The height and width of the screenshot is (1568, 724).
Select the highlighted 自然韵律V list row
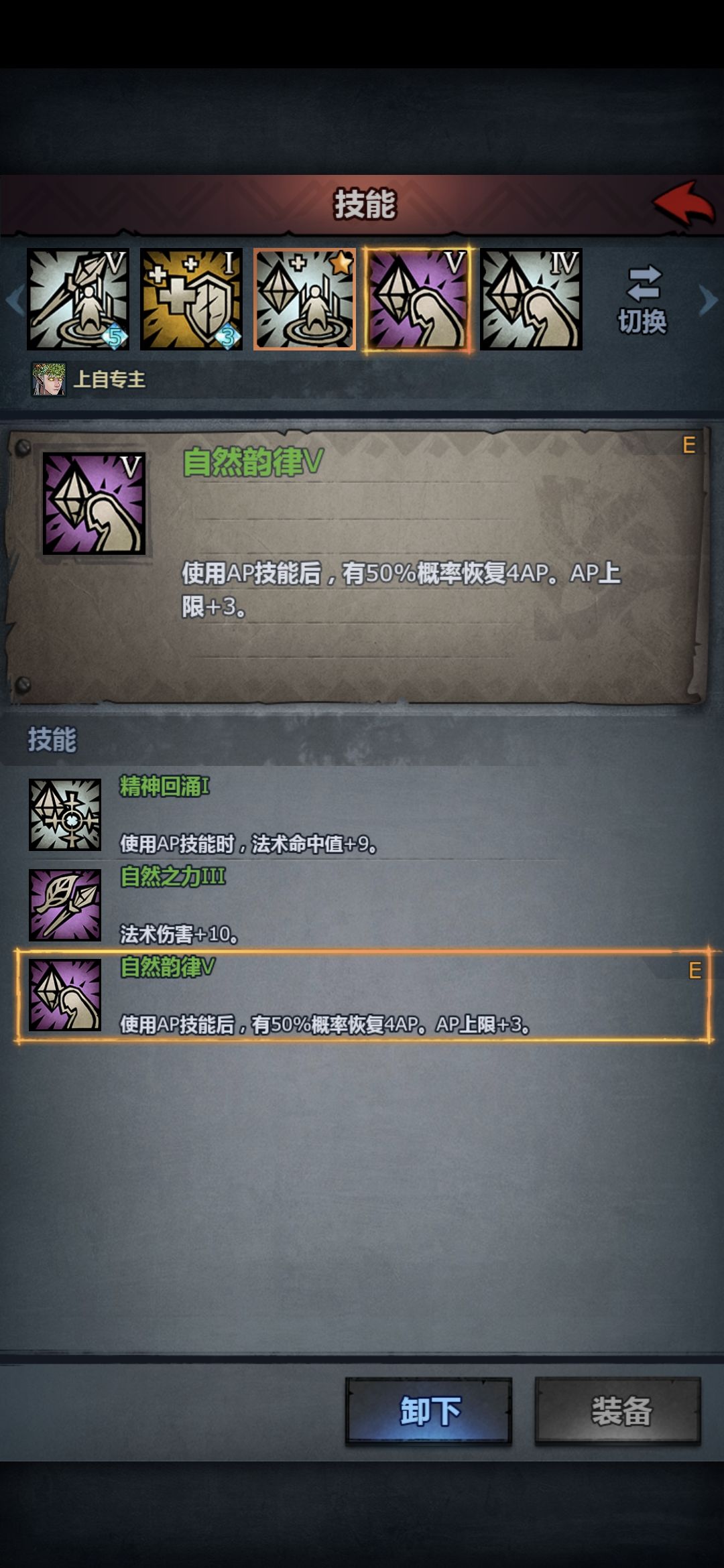pyautogui.click(x=363, y=996)
